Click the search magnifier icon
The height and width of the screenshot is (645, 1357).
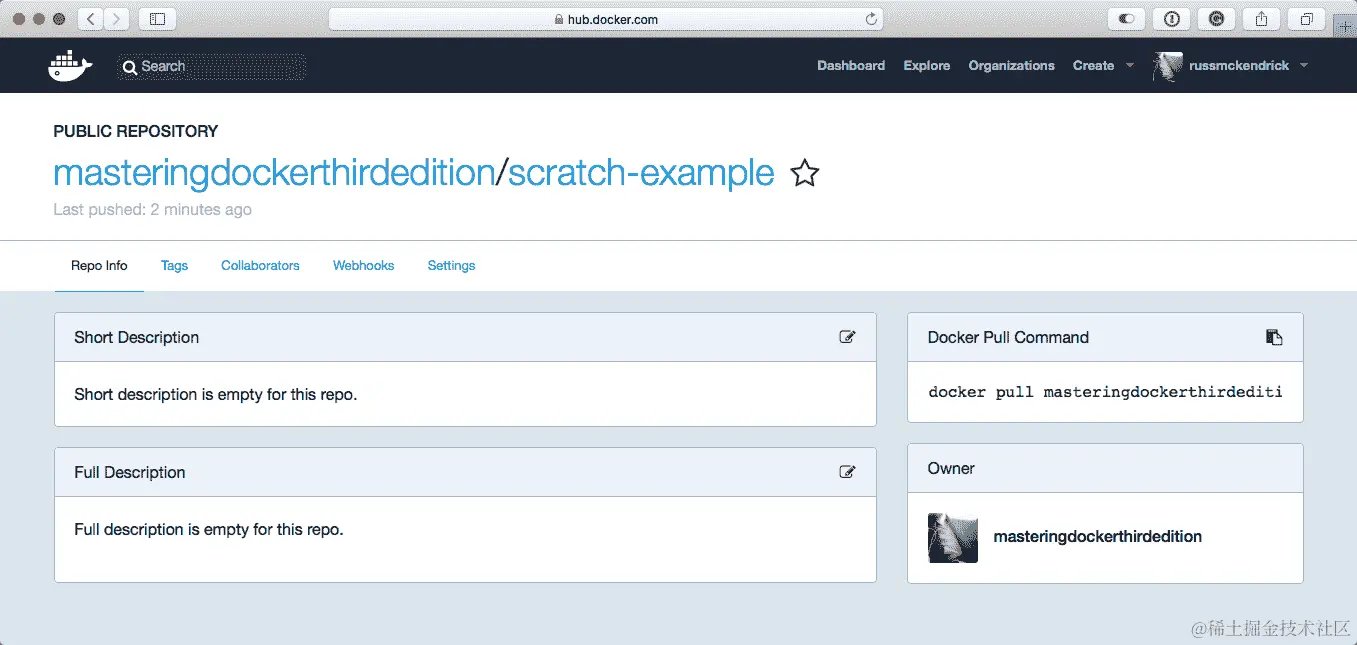[x=130, y=67]
